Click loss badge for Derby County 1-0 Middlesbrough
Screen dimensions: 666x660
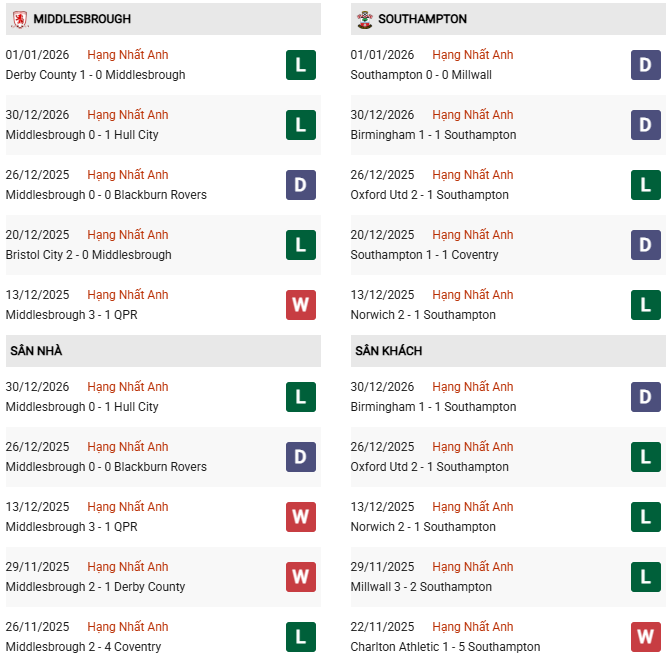click(x=301, y=65)
